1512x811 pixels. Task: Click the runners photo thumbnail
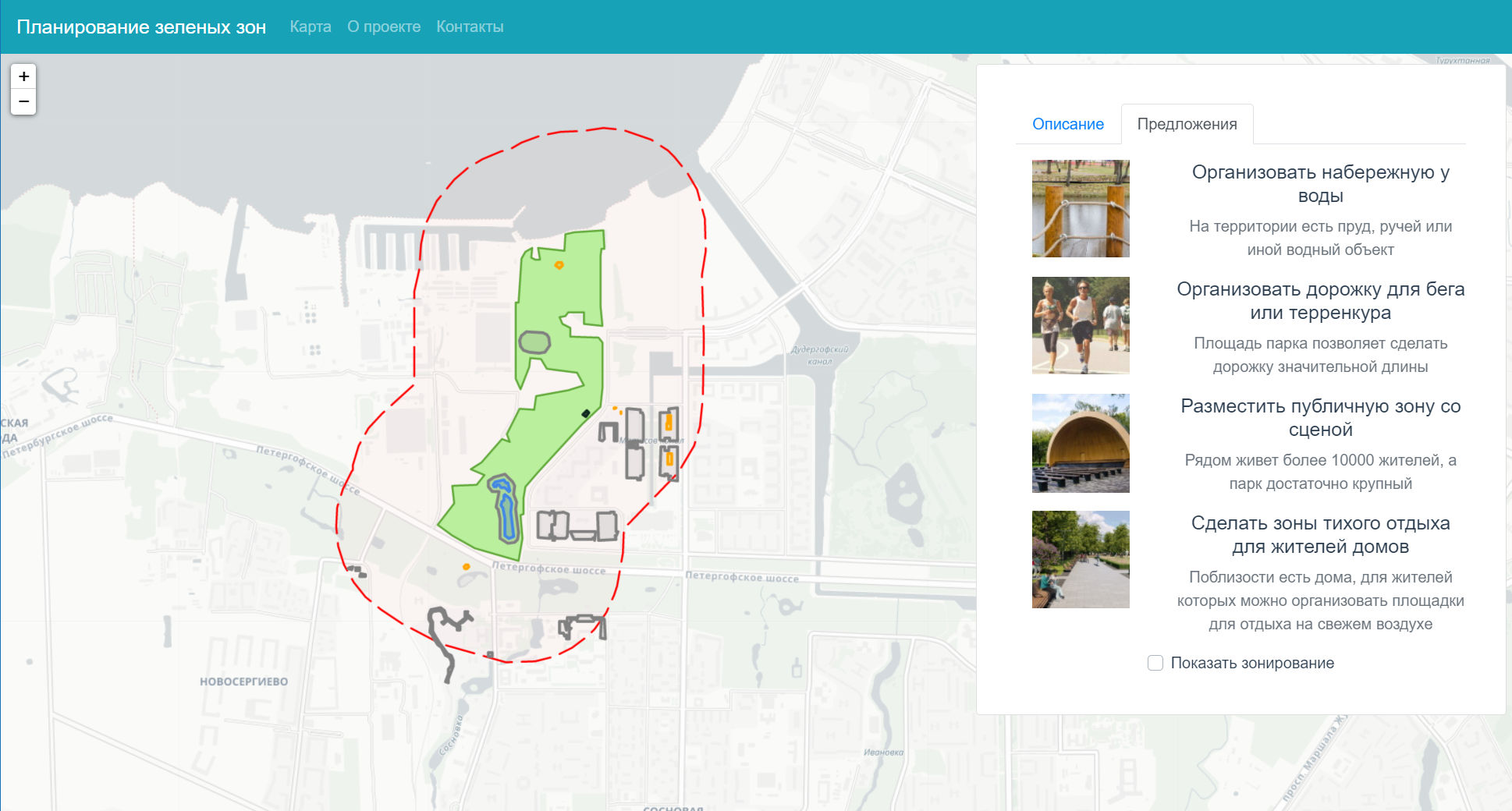click(x=1081, y=325)
